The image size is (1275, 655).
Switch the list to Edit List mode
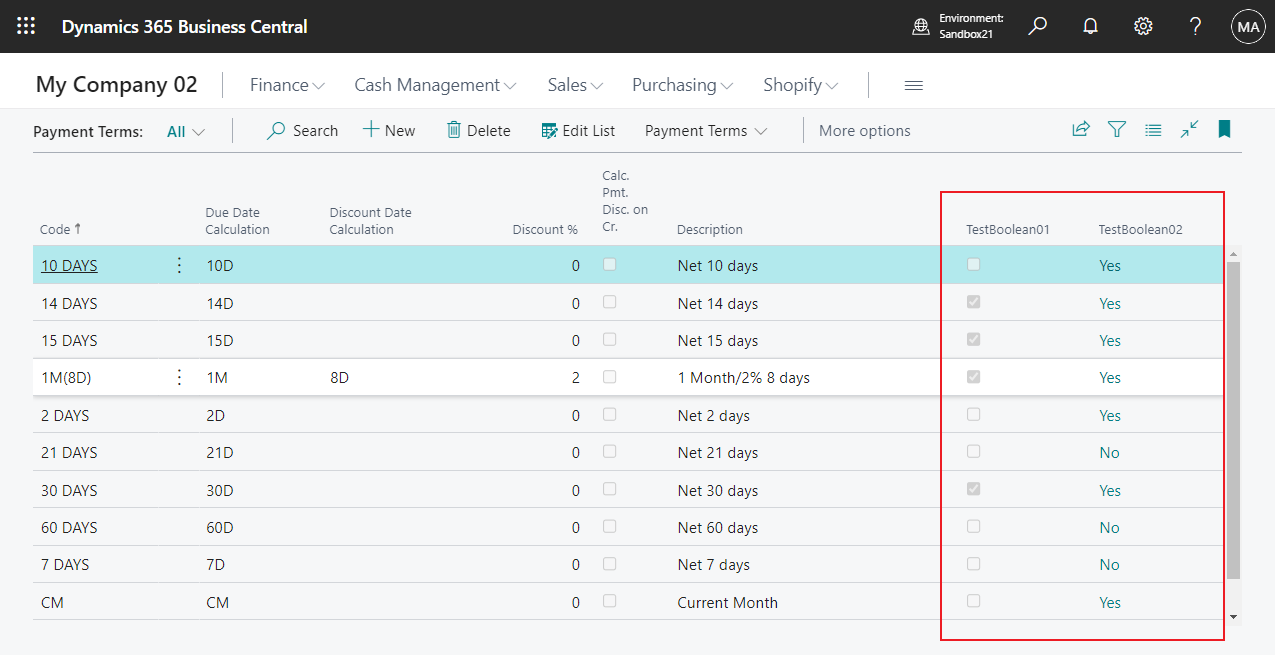[577, 130]
